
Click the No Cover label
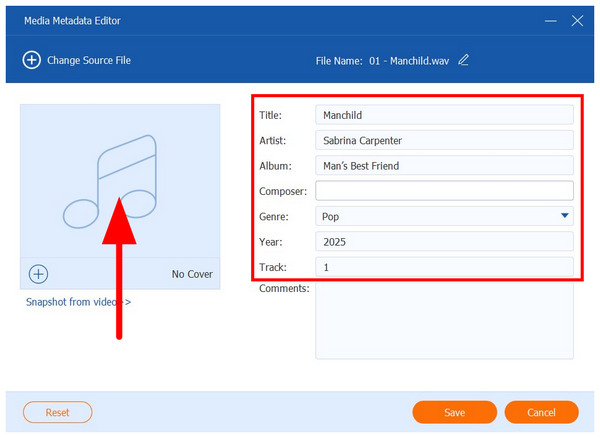point(192,274)
